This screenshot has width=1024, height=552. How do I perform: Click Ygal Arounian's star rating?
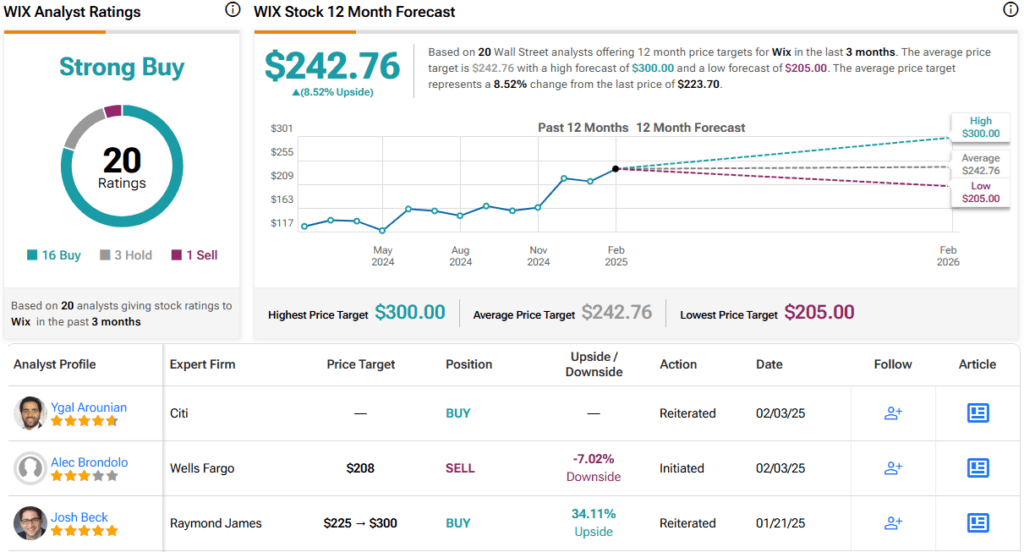[84, 421]
